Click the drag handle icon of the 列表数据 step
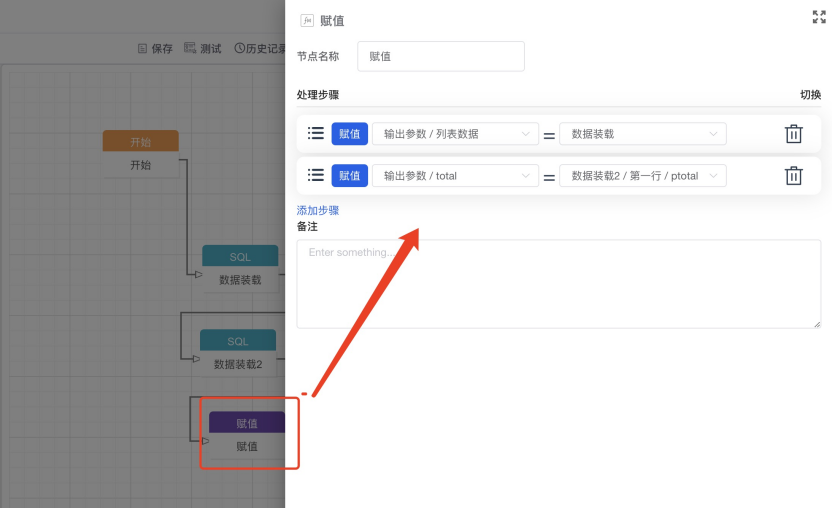The height and width of the screenshot is (508, 832). click(x=316, y=133)
